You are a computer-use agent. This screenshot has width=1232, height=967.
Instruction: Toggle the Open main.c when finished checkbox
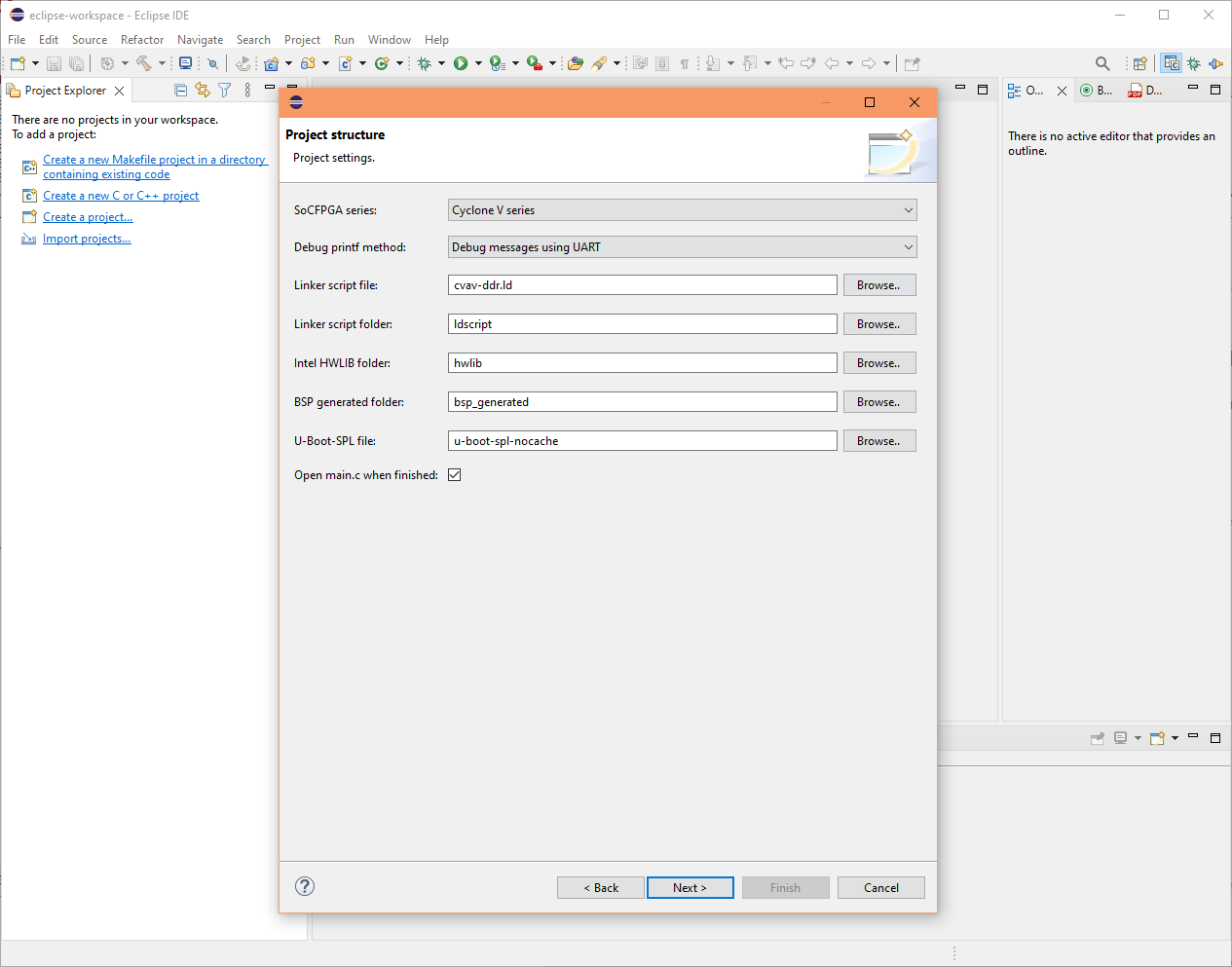coord(455,475)
